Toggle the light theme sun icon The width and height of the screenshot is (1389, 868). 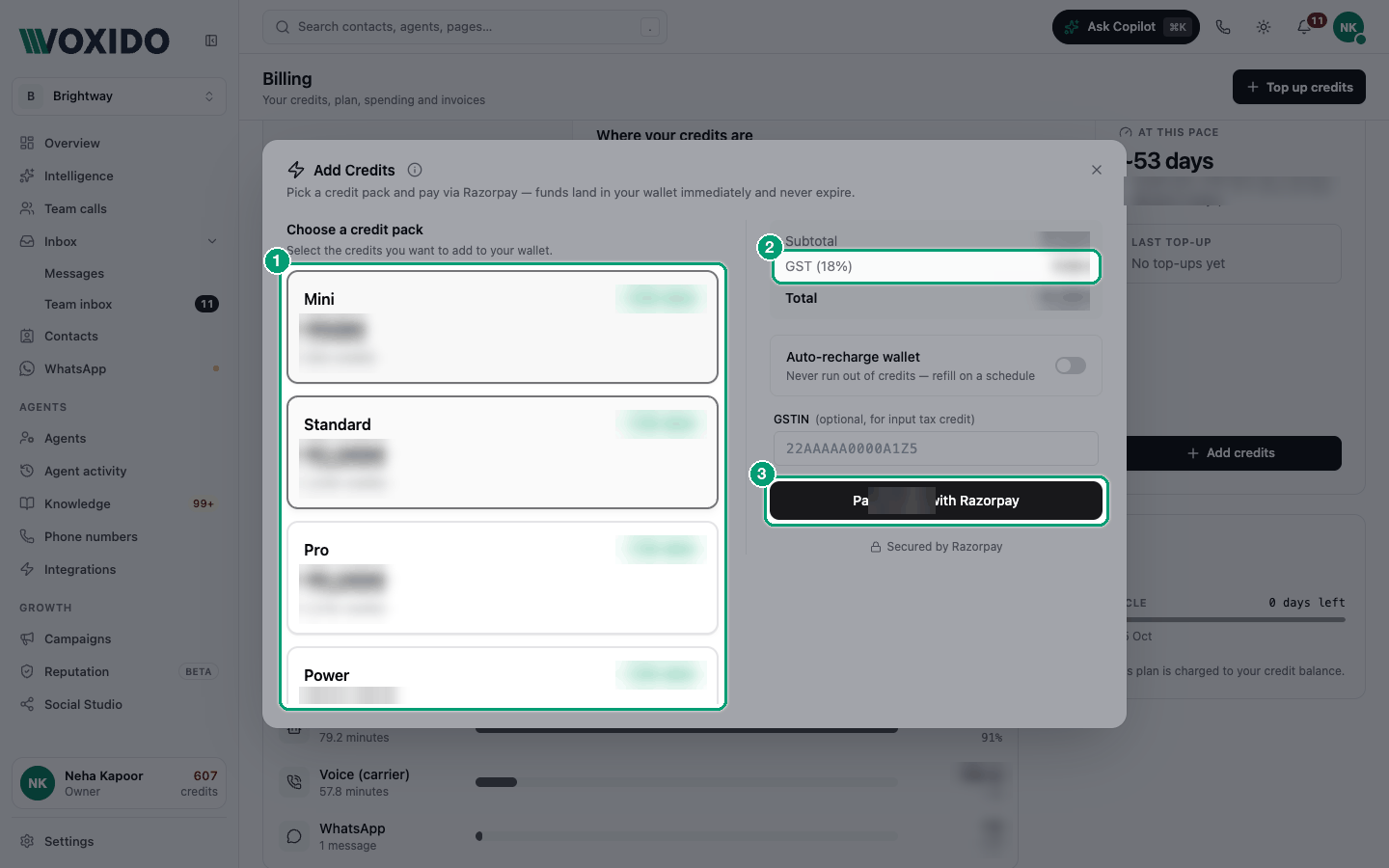[x=1264, y=27]
